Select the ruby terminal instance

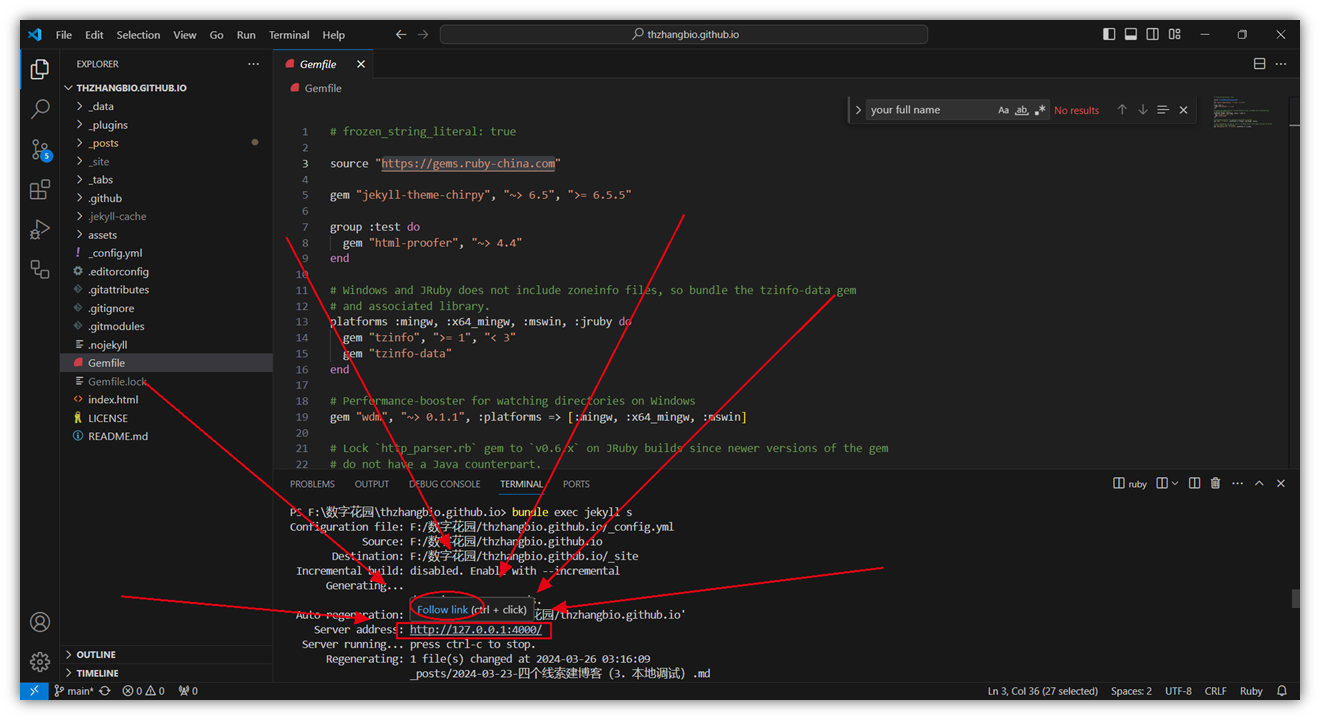[1130, 484]
